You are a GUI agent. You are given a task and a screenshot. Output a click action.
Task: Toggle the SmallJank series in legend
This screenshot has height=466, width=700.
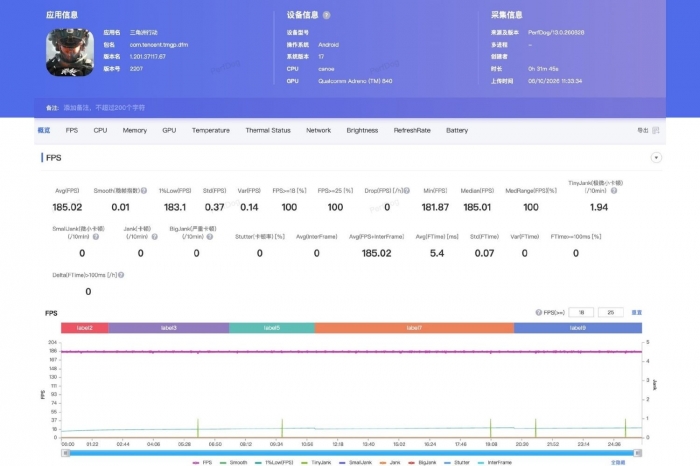pyautogui.click(x=355, y=462)
